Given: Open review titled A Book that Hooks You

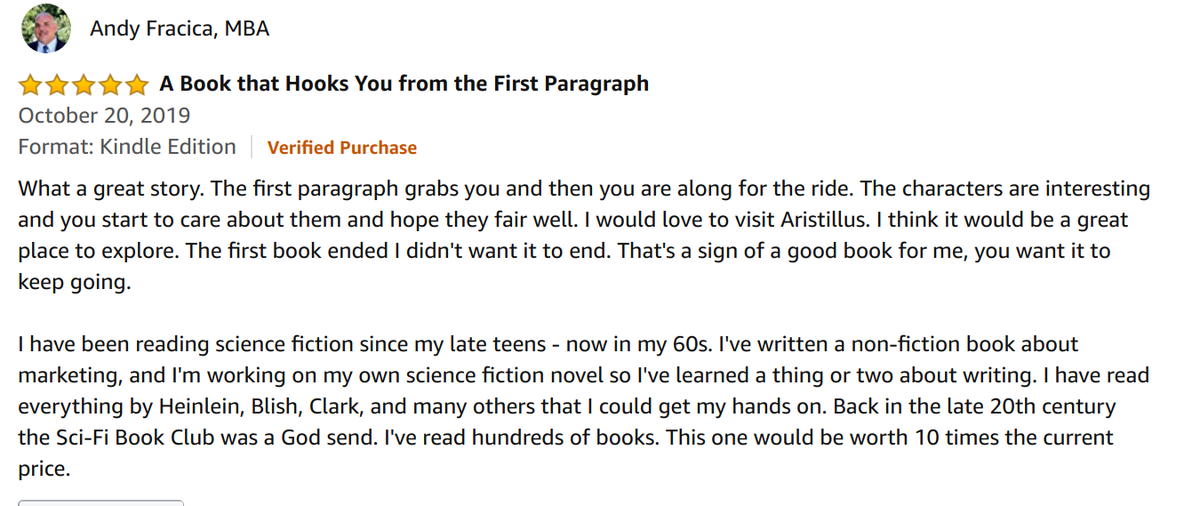Looking at the screenshot, I should coord(404,84).
